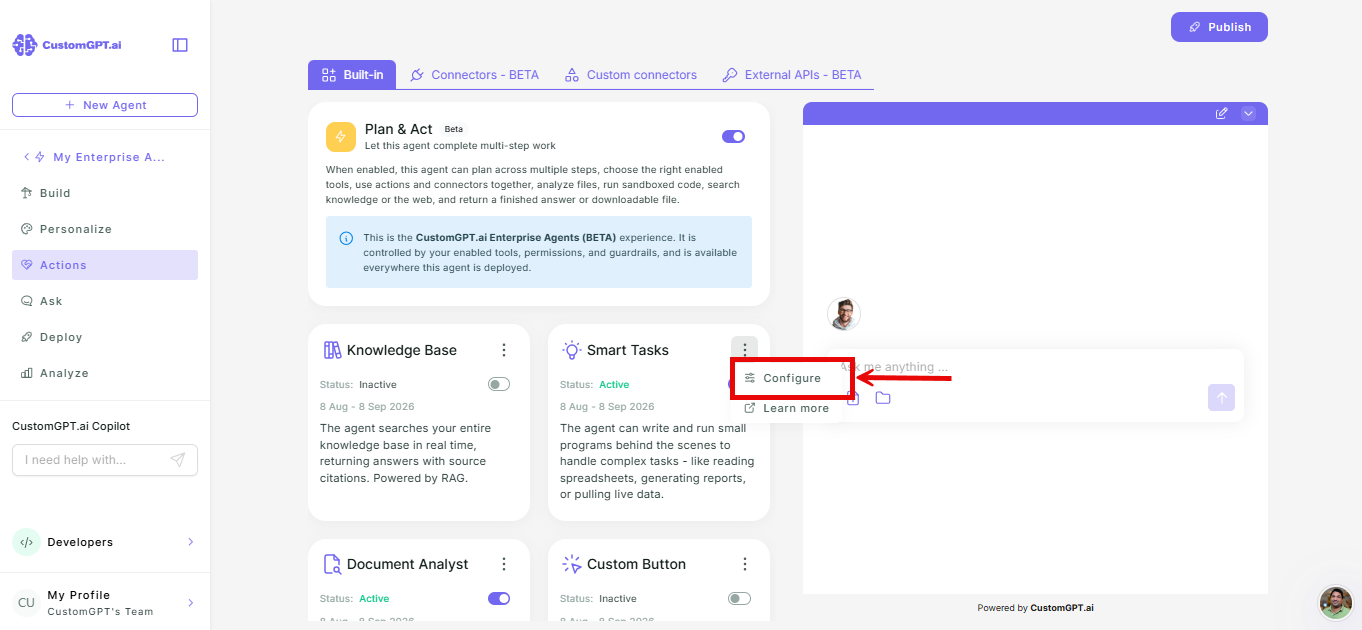Click the Ask chat bubble icon
Viewport: 1362px width, 630px height.
tap(27, 301)
